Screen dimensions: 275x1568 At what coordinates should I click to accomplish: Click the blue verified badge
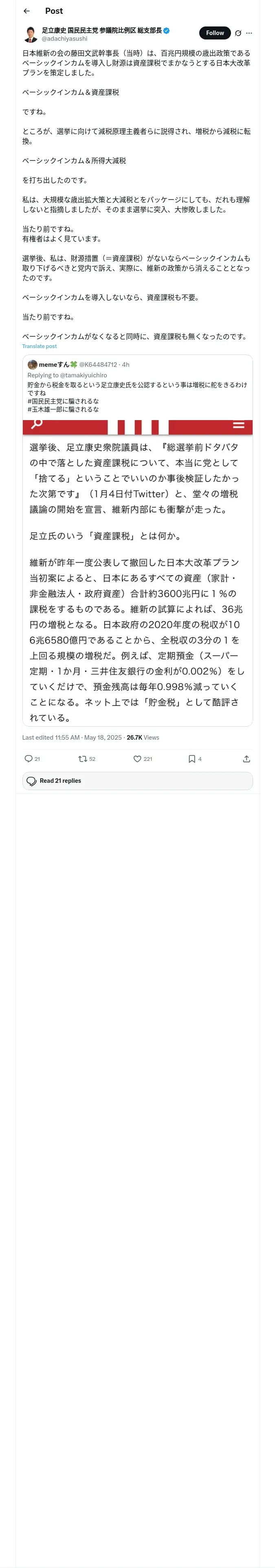(167, 31)
